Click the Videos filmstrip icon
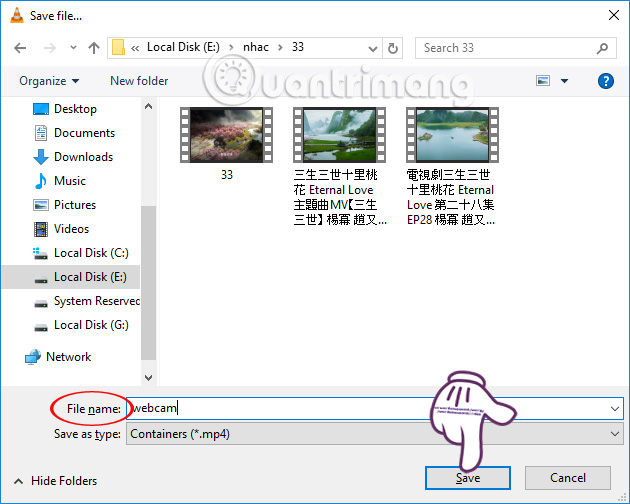 (41, 229)
